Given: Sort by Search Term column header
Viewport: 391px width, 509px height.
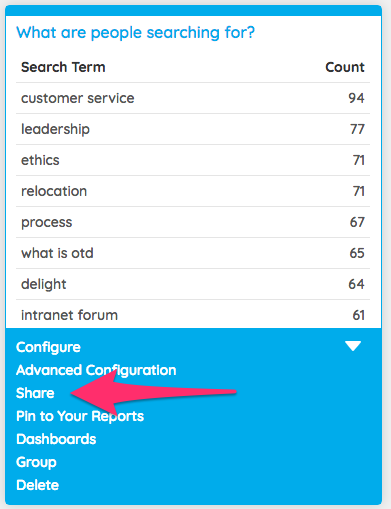Looking at the screenshot, I should tap(63, 67).
